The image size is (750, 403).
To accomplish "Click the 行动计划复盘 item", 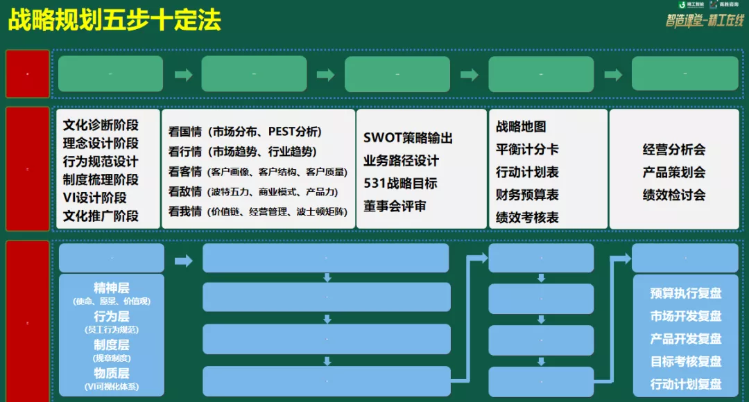I will point(685,384).
